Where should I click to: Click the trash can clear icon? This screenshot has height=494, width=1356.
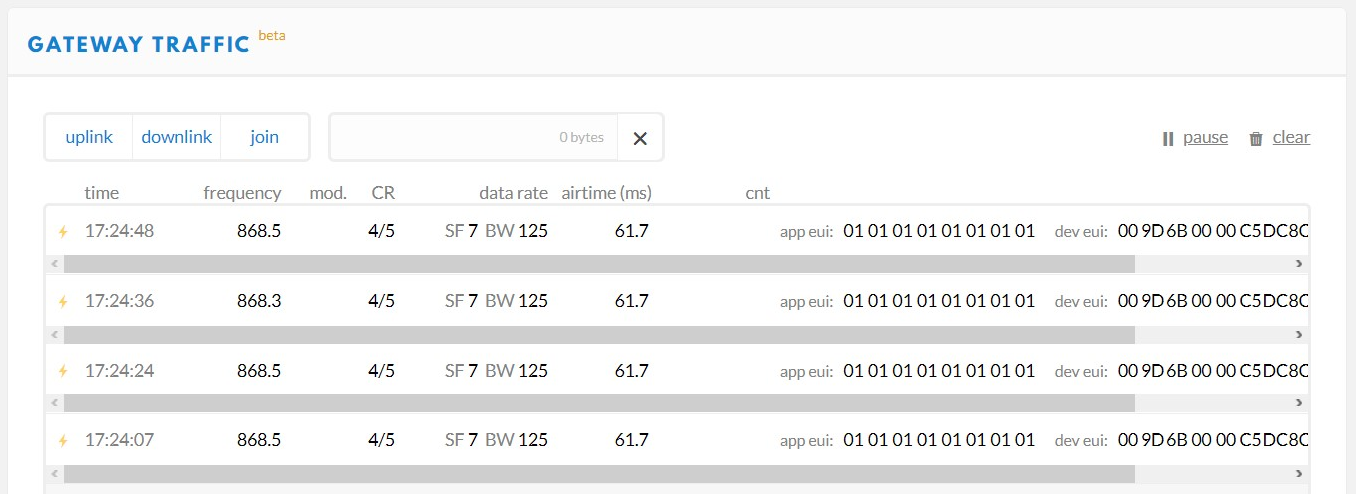(x=1256, y=139)
